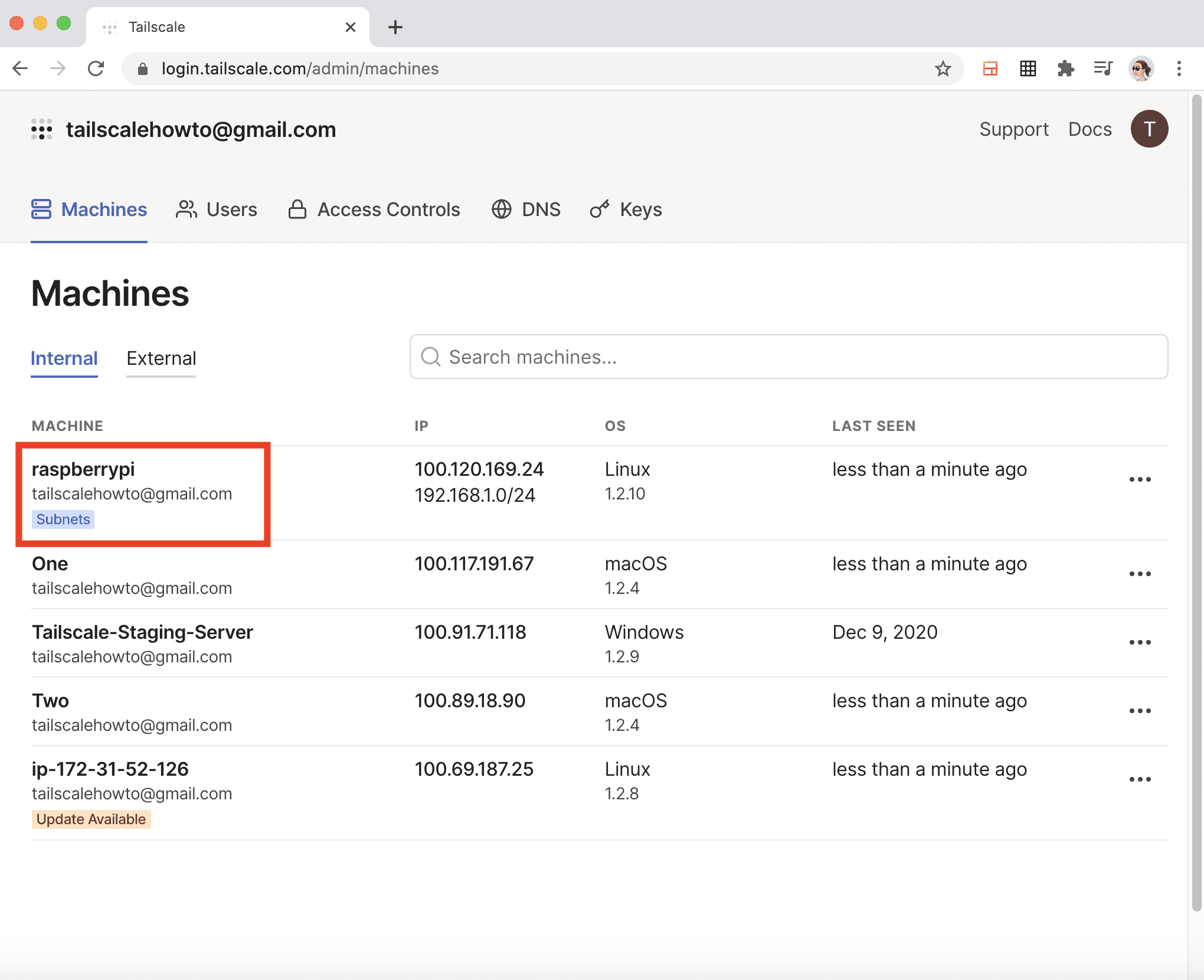Click the Tailscale dots logo
Image resolution: width=1204 pixels, height=980 pixels.
[x=42, y=129]
